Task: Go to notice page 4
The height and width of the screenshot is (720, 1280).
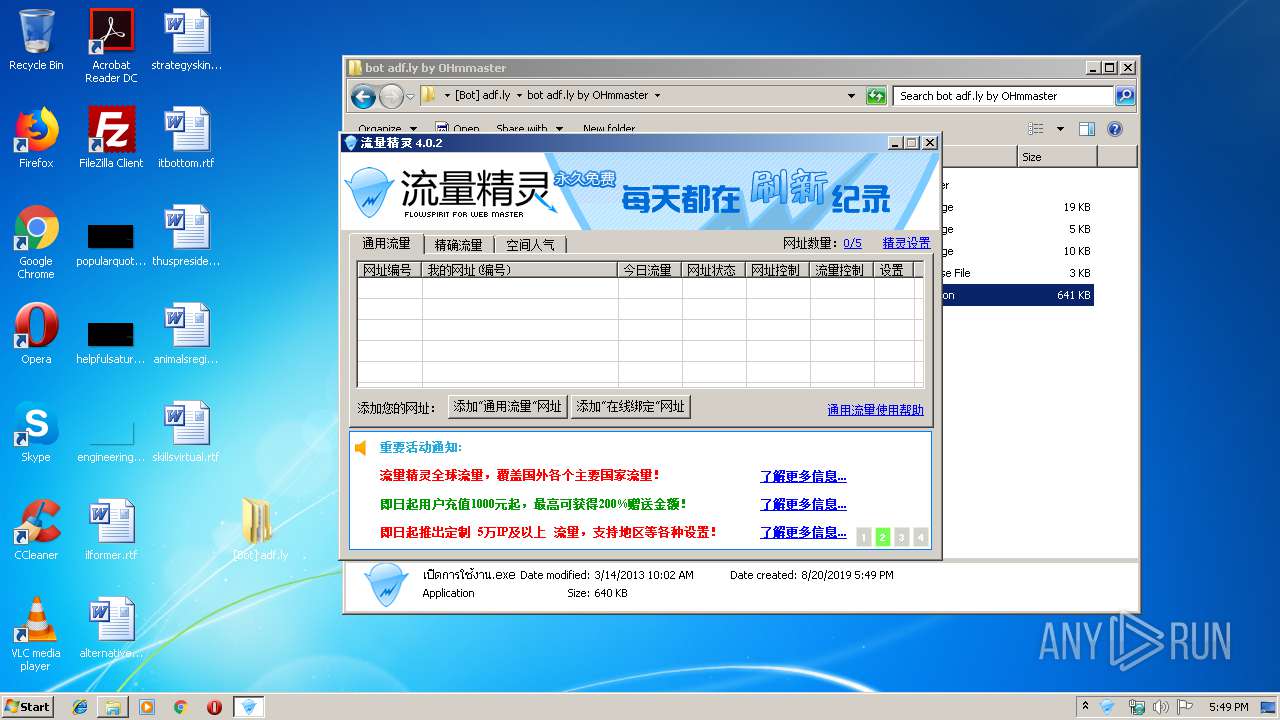Action: (x=921, y=537)
